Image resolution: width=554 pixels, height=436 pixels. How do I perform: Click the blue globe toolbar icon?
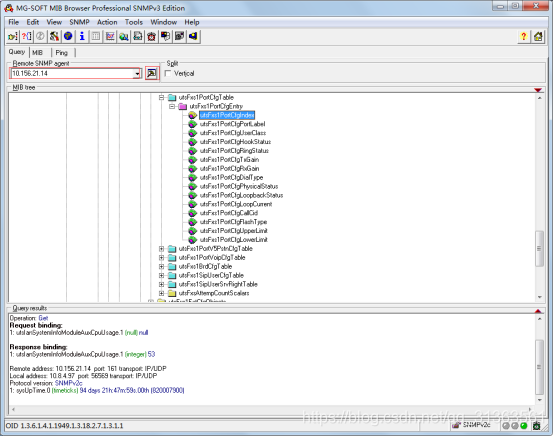[68, 36]
